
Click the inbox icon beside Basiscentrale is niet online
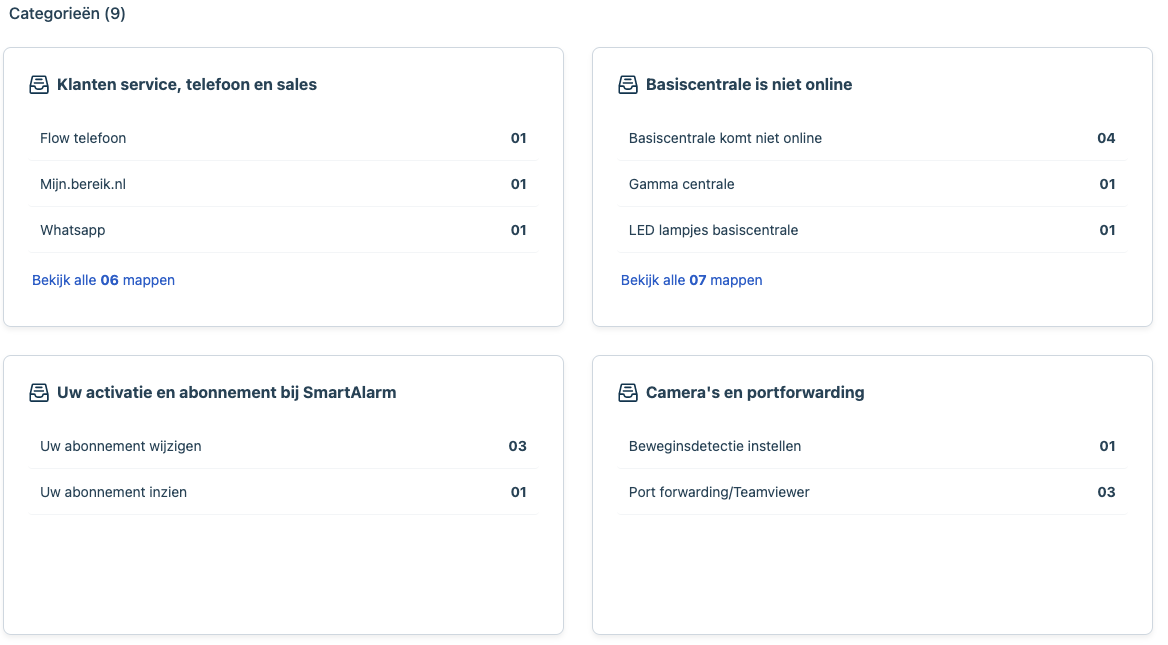click(628, 85)
